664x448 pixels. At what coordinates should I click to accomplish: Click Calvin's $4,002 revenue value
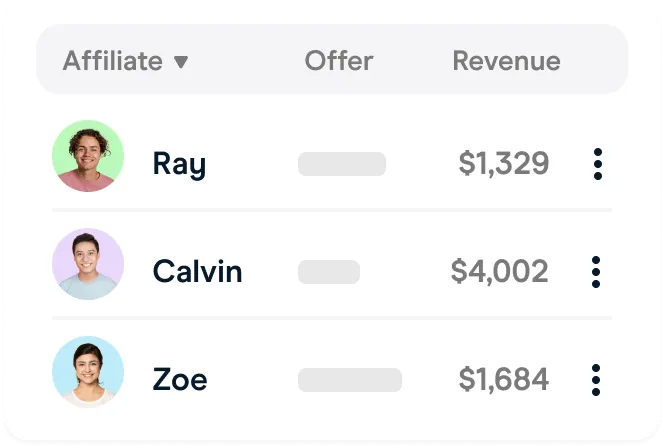tap(499, 271)
